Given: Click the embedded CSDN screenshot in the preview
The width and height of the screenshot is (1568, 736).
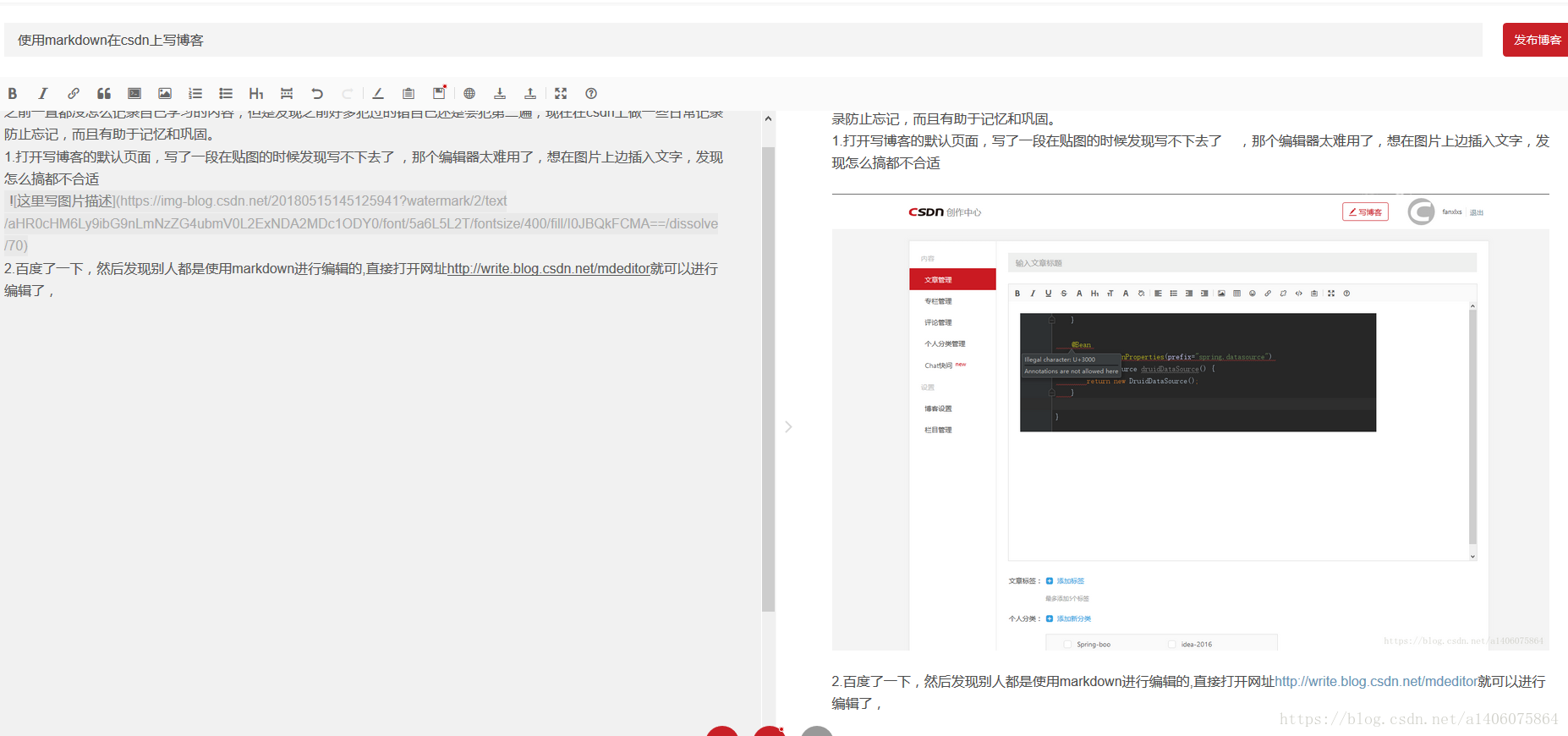Looking at the screenshot, I should click(x=1190, y=422).
